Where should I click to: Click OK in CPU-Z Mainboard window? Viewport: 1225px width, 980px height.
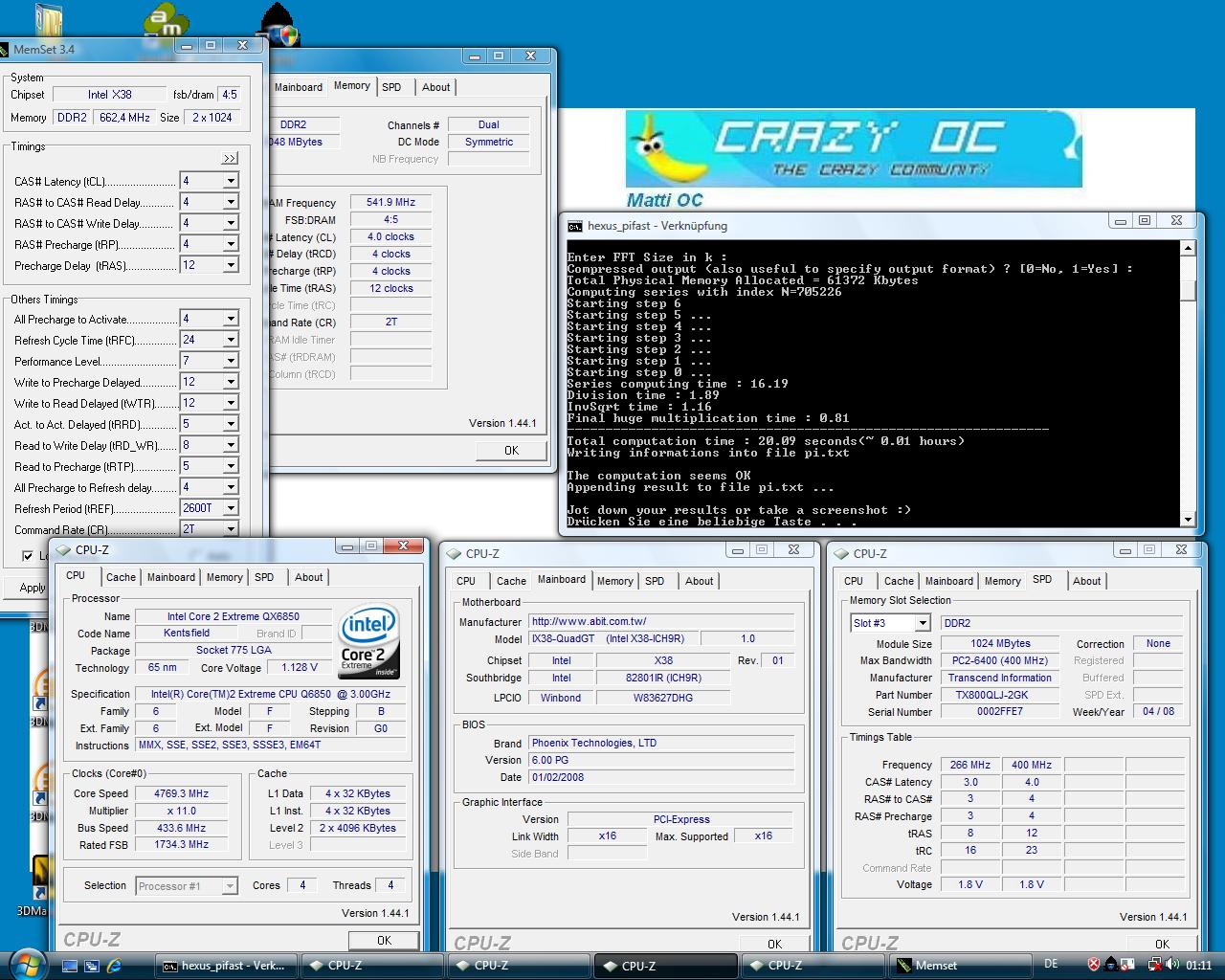click(x=774, y=944)
